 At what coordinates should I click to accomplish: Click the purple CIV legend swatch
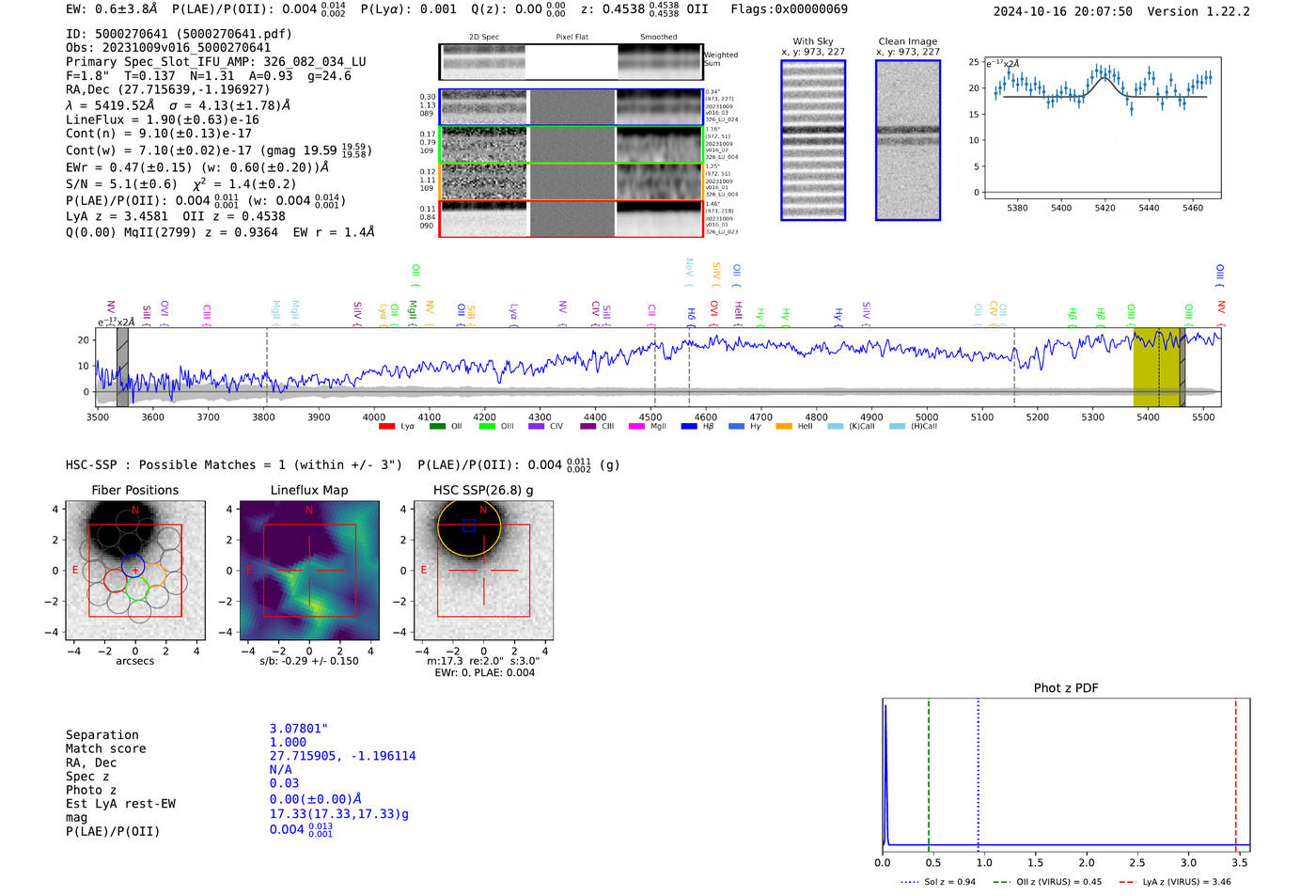point(536,426)
